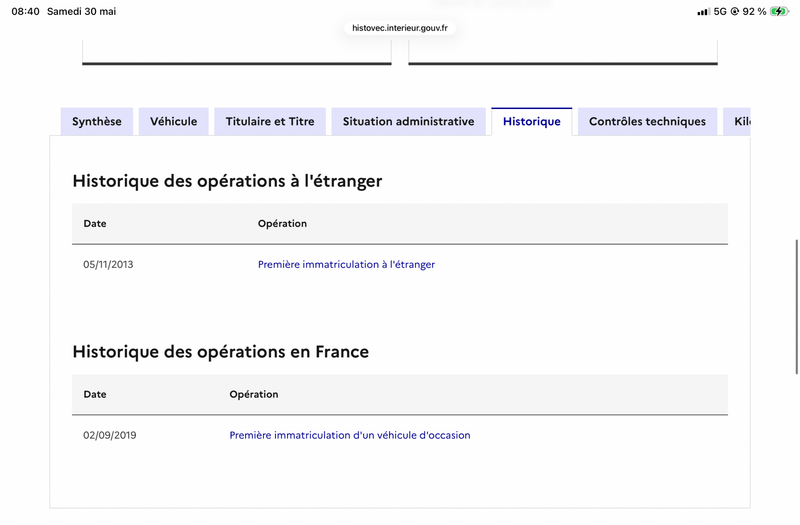Click the page's vertical scrollbar
Viewport: 800px width, 525px height.
tap(796, 307)
